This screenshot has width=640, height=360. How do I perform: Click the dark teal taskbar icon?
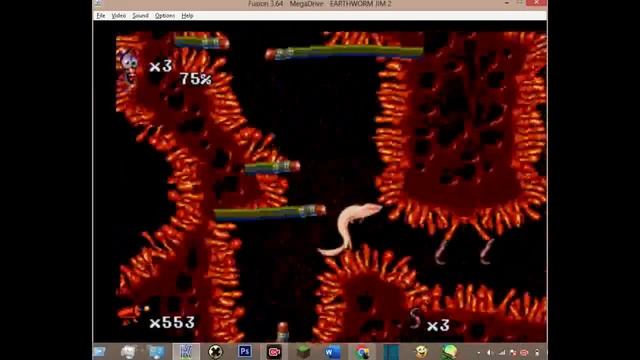click(391, 351)
